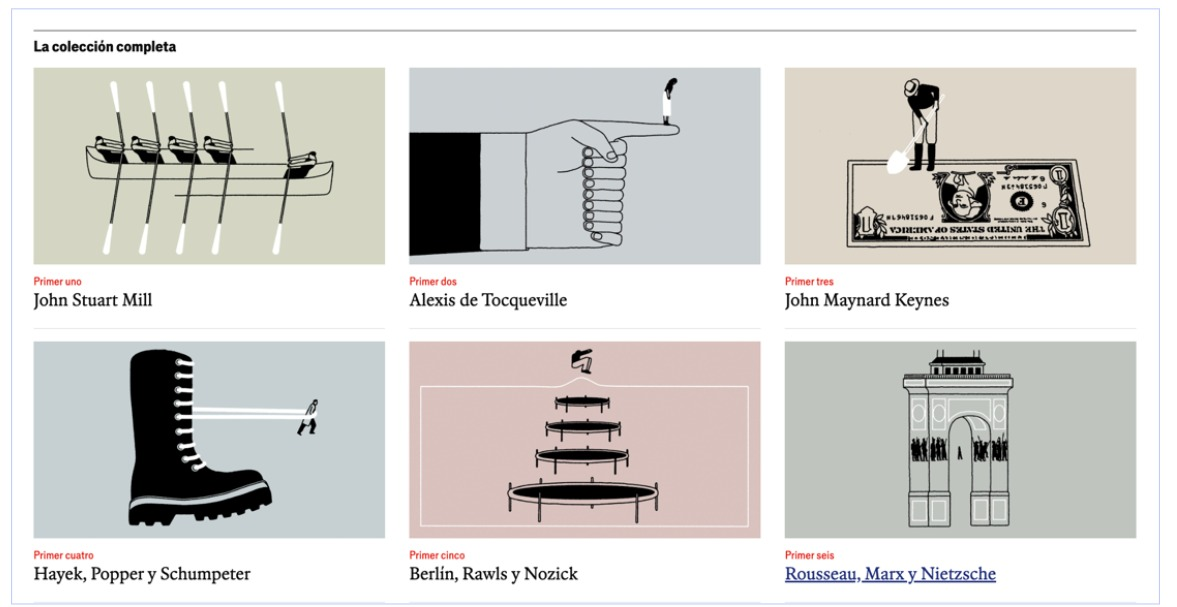Image resolution: width=1177 pixels, height=607 pixels.
Task: Click the stone arch illustration thumbnail
Action: point(960,440)
